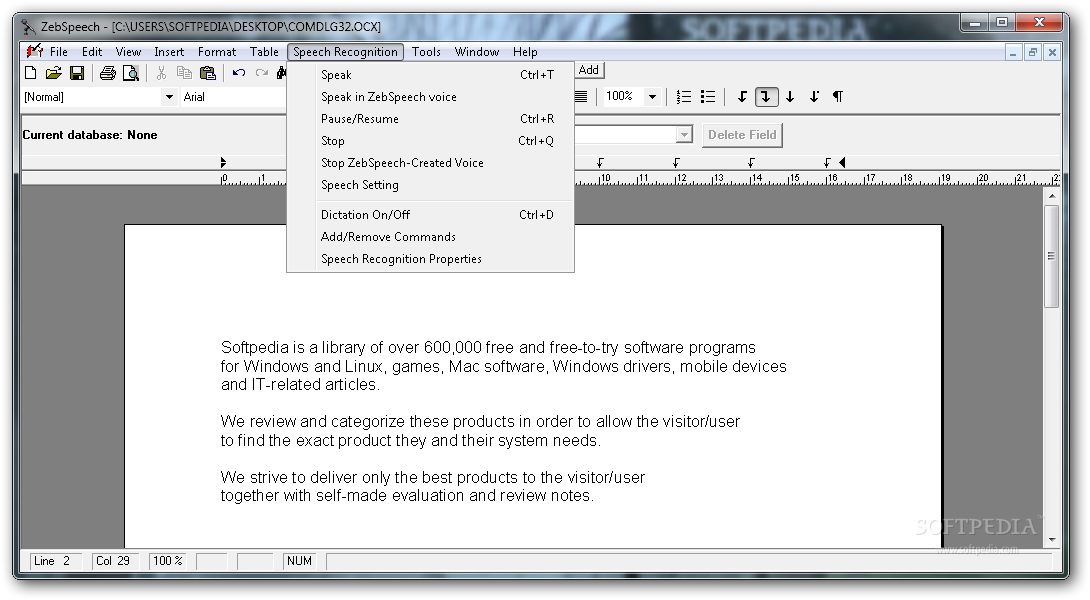
Task: Open the Format menu
Action: coord(217,51)
